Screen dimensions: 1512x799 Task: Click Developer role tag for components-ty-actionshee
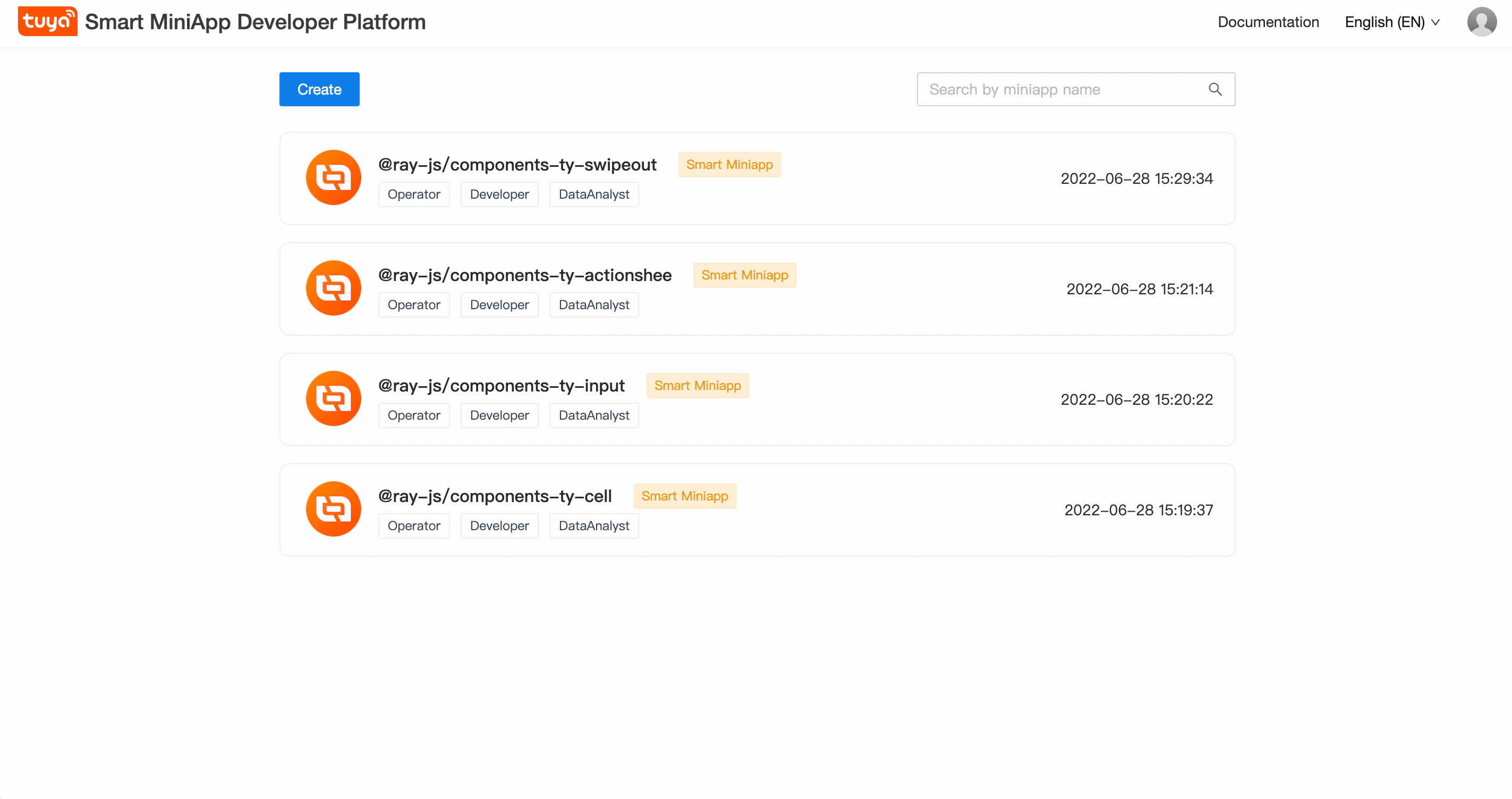[x=499, y=305]
